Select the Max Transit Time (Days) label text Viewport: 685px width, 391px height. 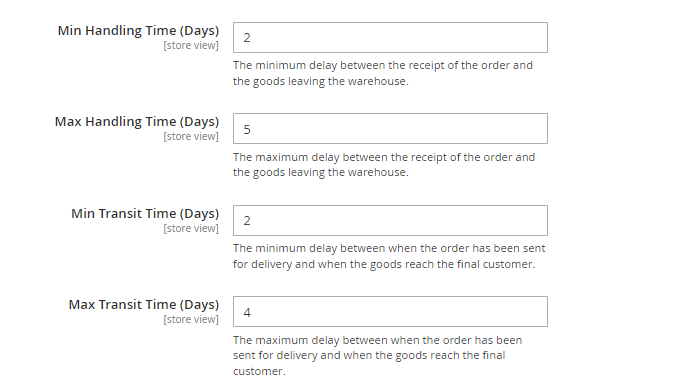144,304
